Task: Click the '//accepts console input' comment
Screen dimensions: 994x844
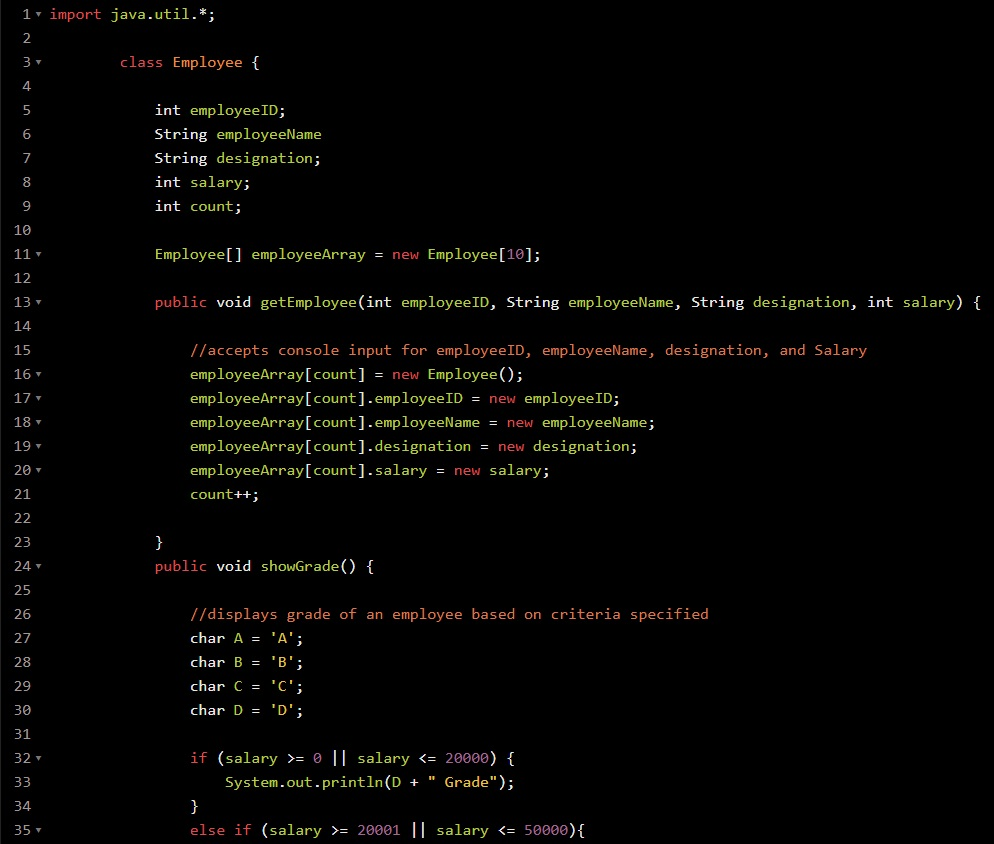Action: (x=528, y=351)
